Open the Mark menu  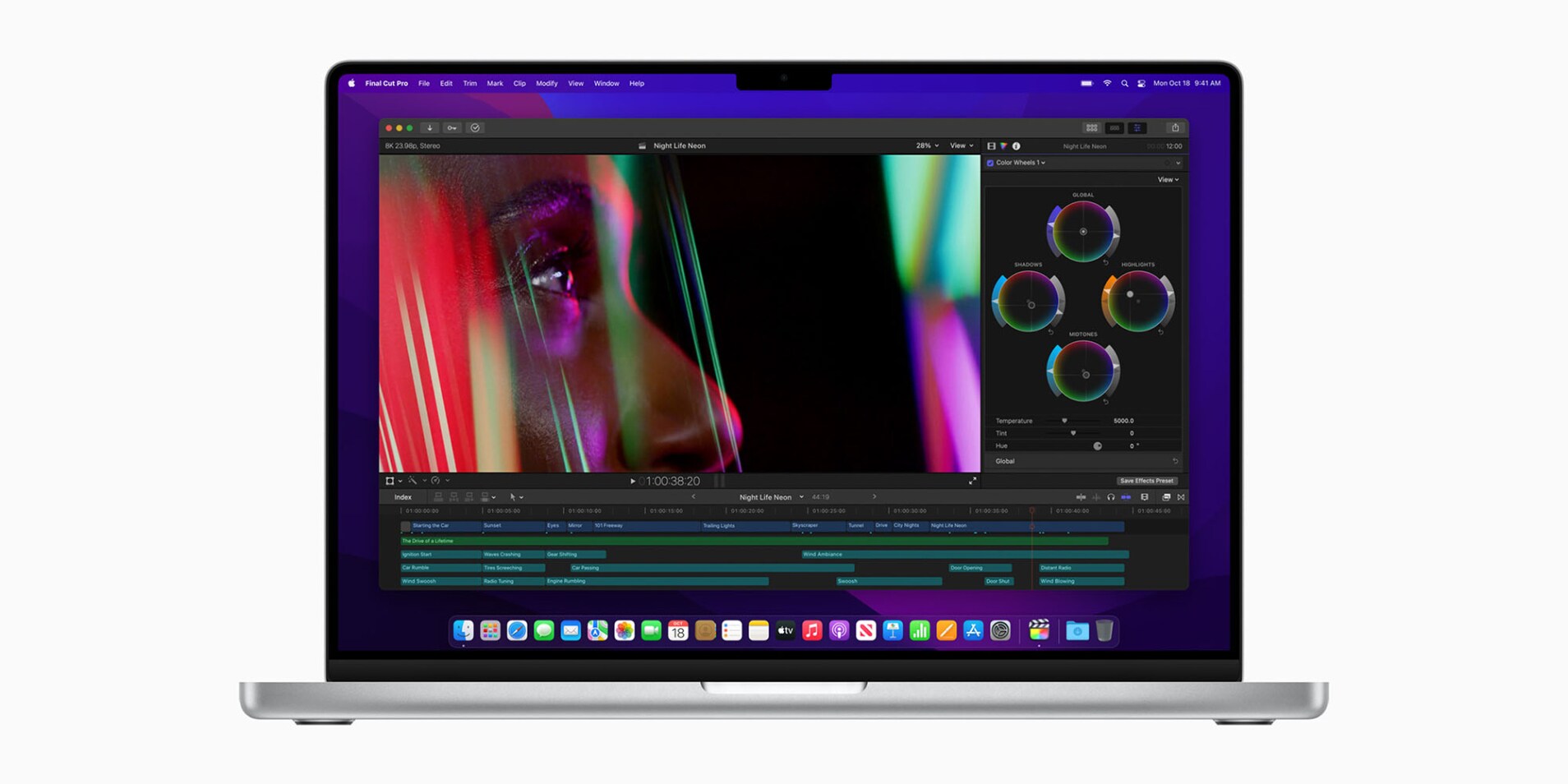click(x=495, y=83)
